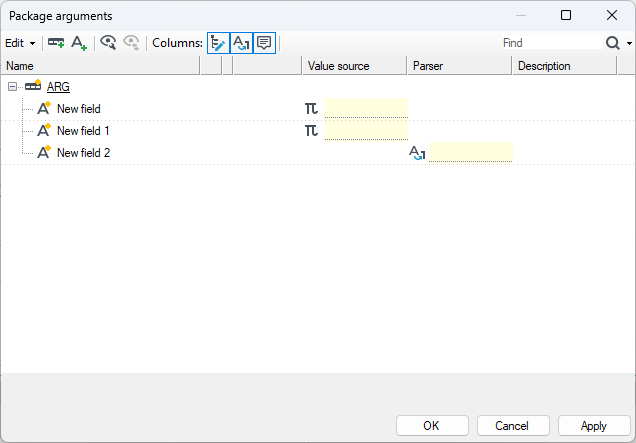The image size is (636, 443).
Task: Click the Parser column header
Action: click(x=460, y=66)
